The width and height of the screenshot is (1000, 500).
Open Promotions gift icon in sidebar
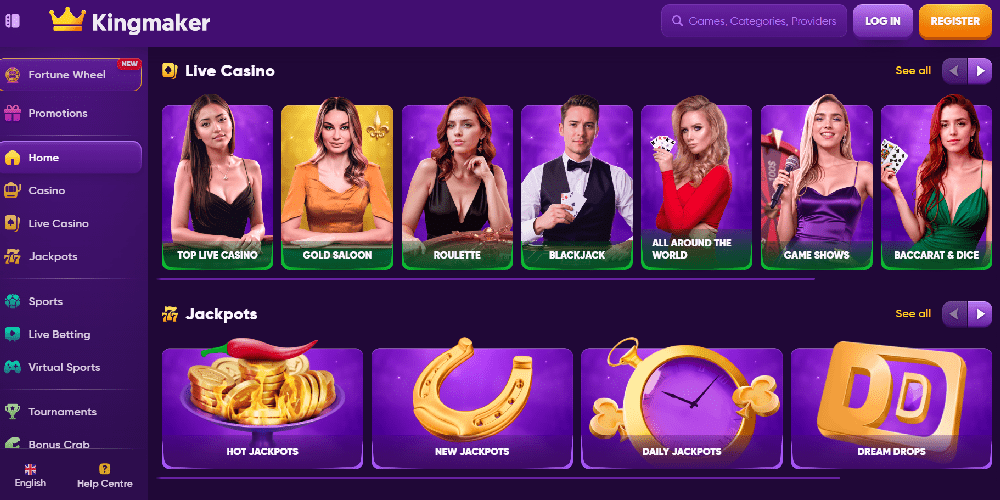[12, 113]
